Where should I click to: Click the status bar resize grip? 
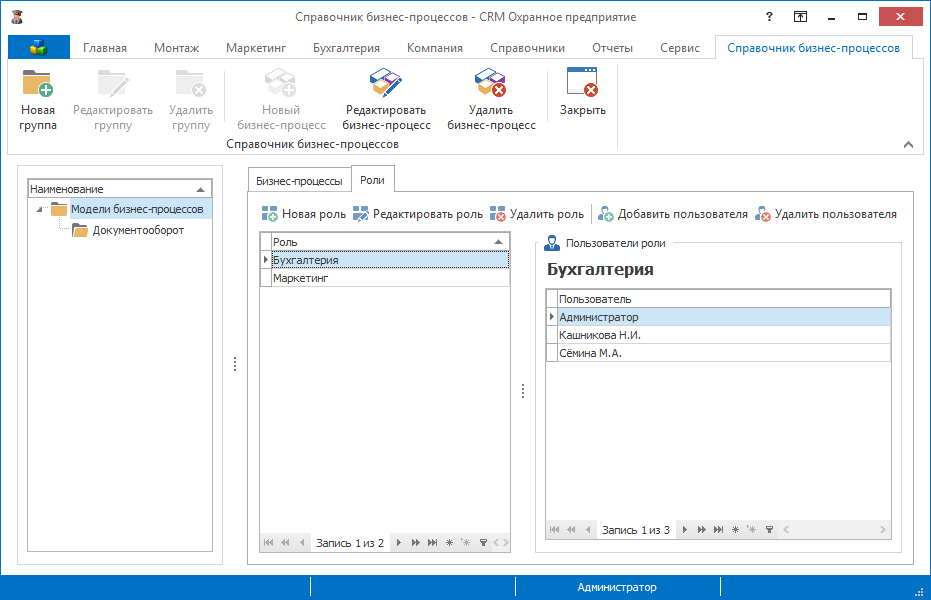click(x=920, y=591)
